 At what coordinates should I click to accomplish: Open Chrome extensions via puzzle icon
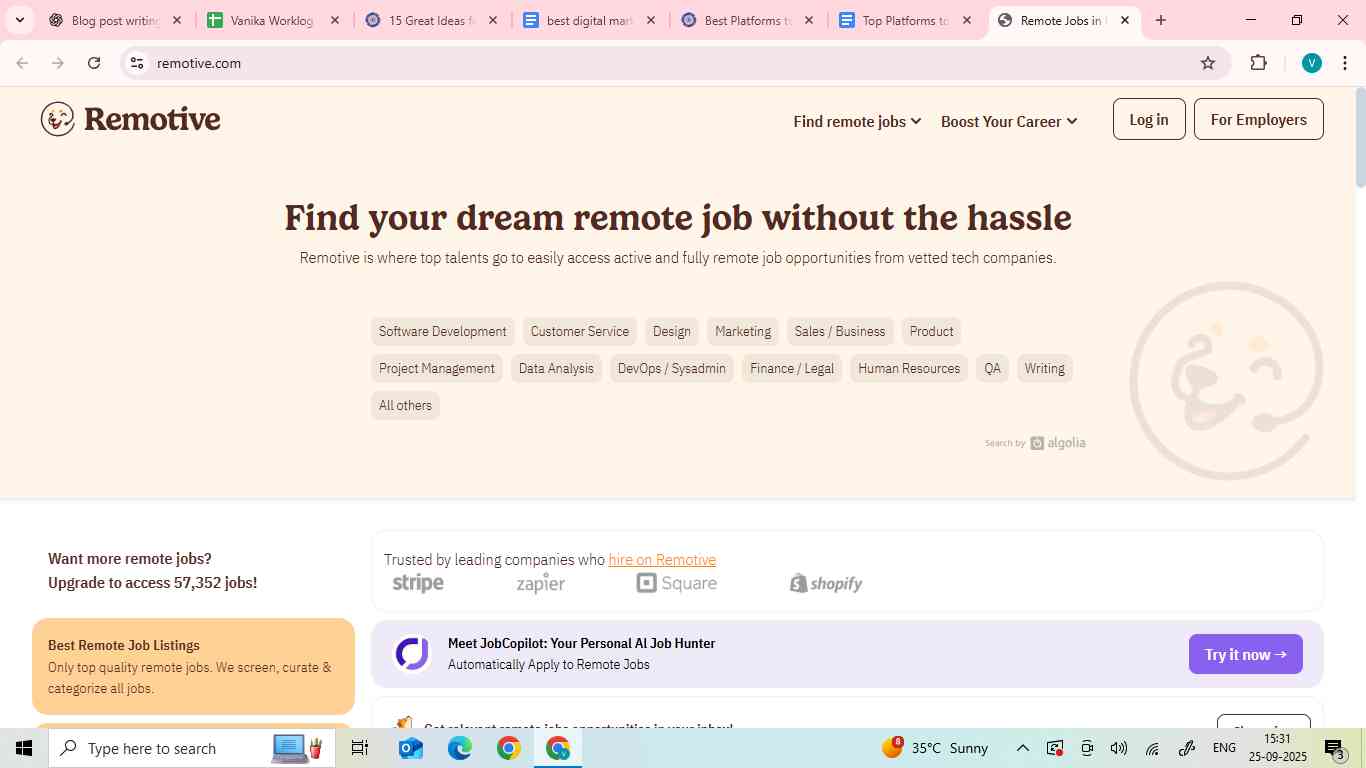(x=1258, y=62)
